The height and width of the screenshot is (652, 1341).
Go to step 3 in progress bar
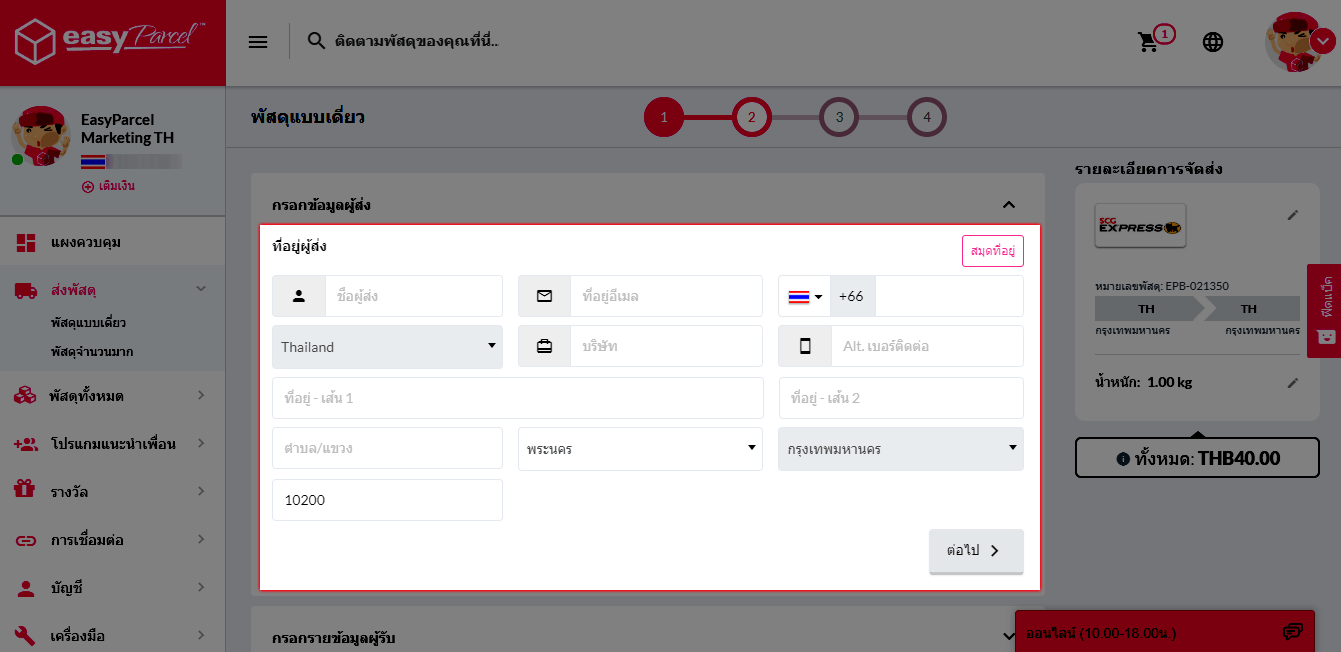click(839, 117)
